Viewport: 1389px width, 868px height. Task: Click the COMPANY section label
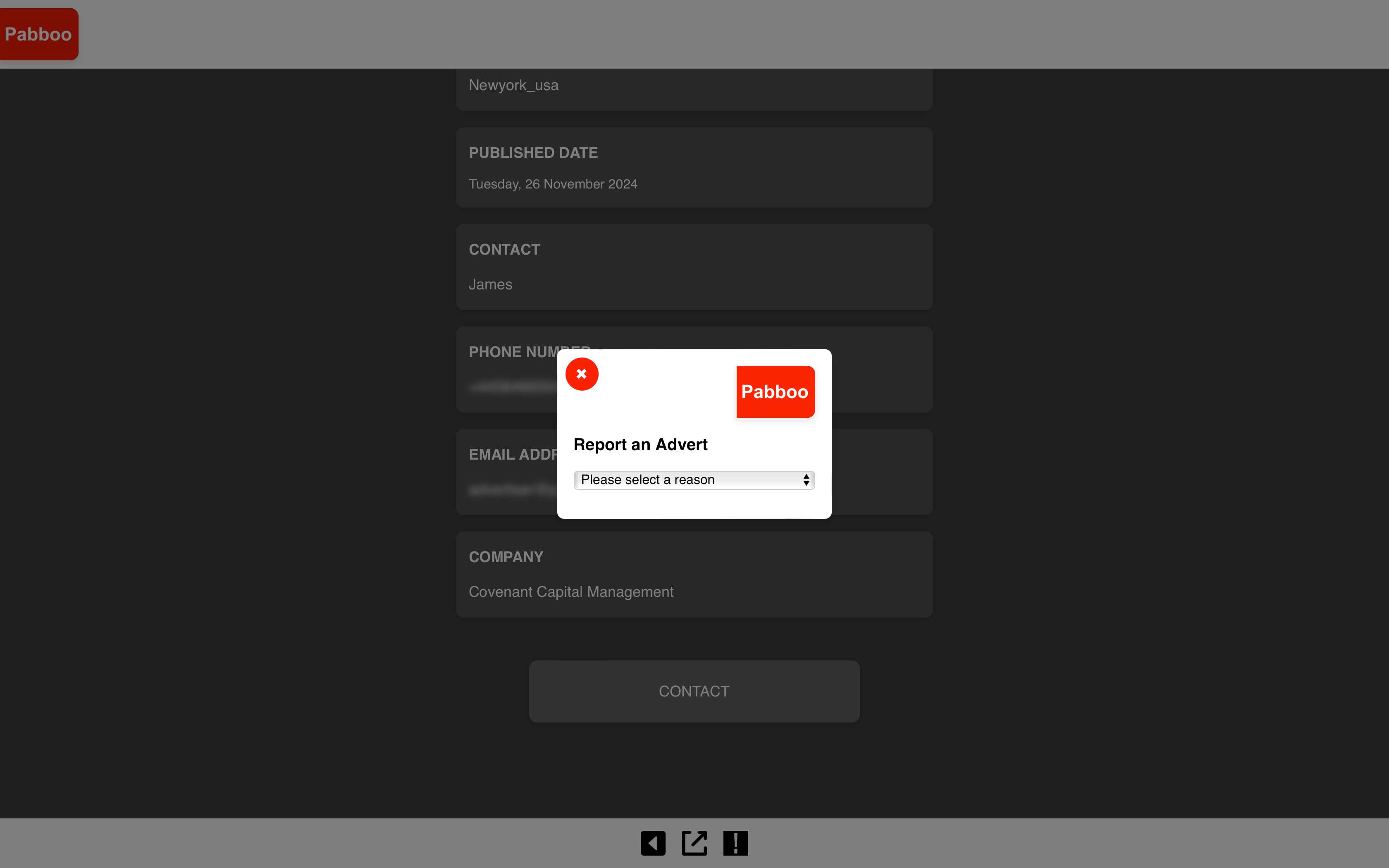tap(506, 557)
